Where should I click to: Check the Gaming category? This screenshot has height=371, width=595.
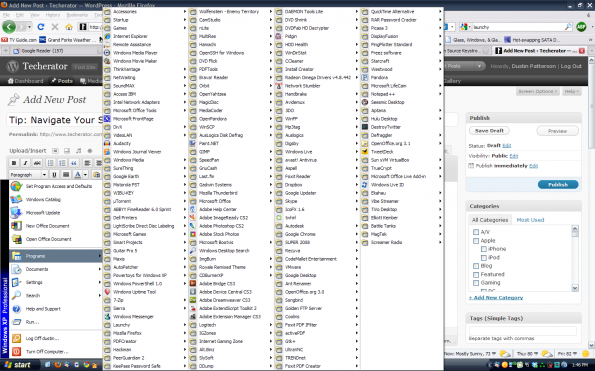click(476, 283)
